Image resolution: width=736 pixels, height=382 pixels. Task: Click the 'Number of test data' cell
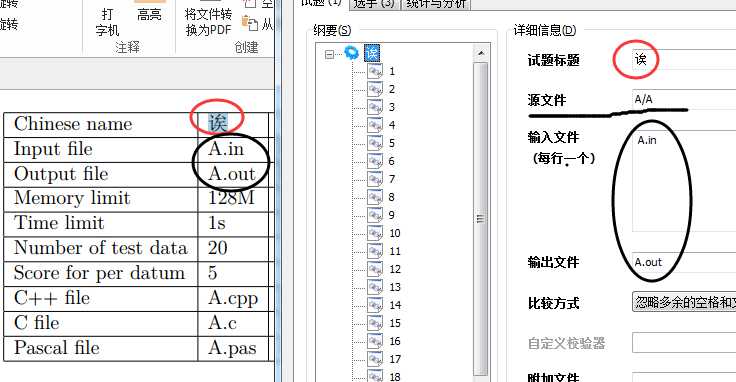100,248
